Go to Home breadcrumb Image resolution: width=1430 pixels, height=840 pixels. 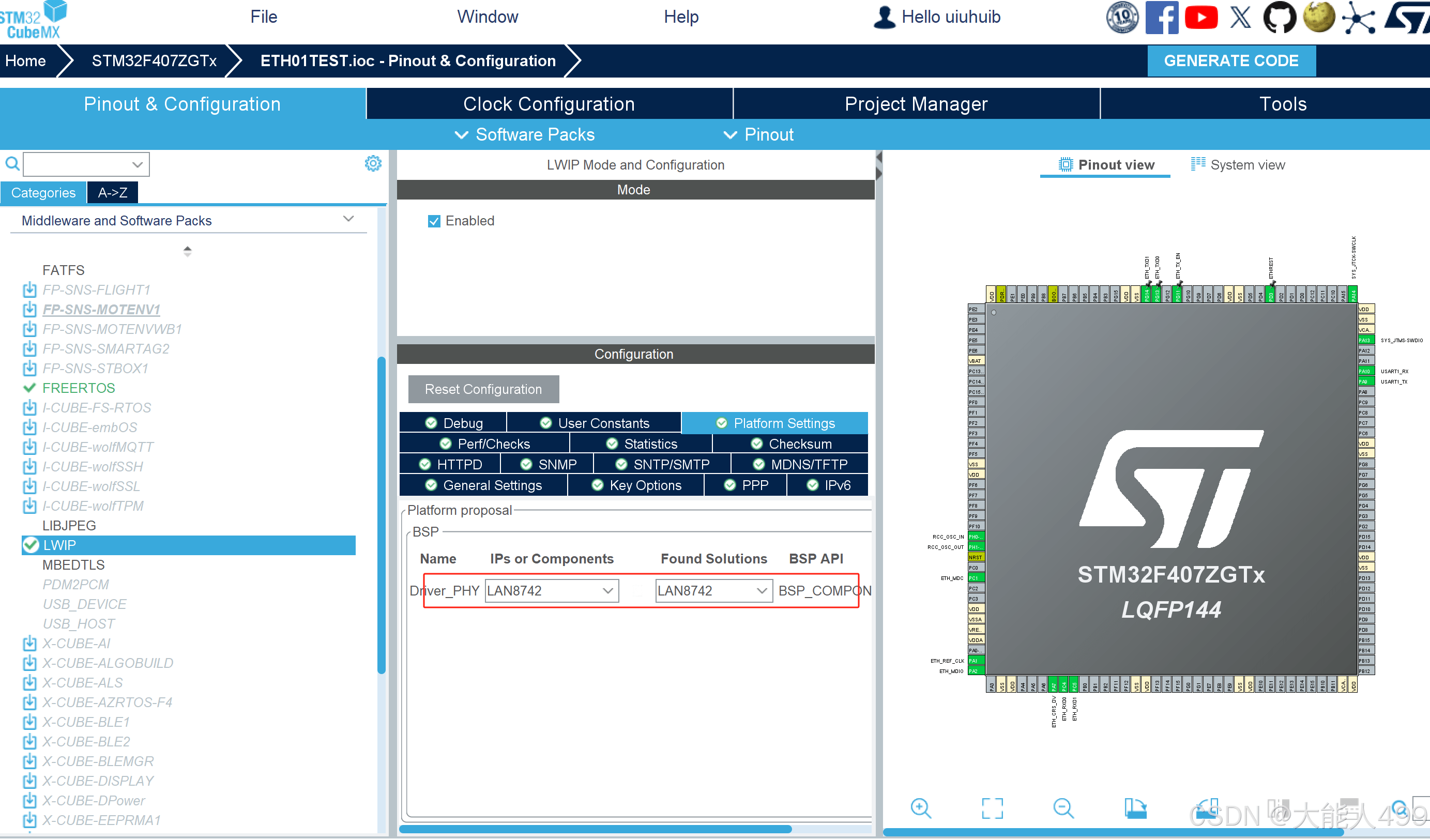click(25, 60)
